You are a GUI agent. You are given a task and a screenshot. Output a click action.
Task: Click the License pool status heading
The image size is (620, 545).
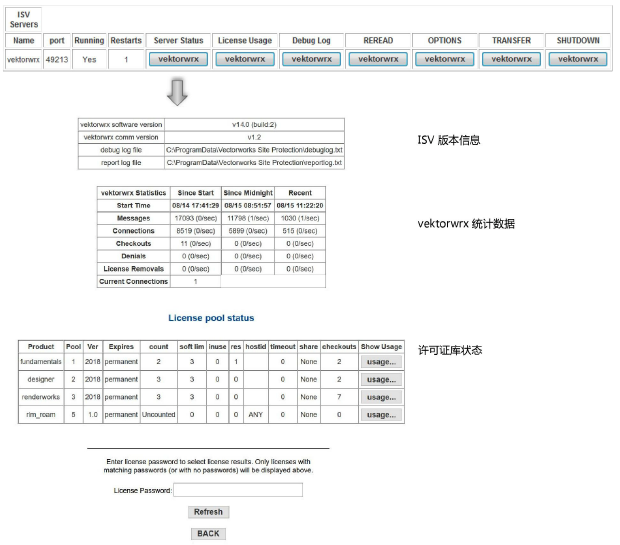[x=211, y=318]
